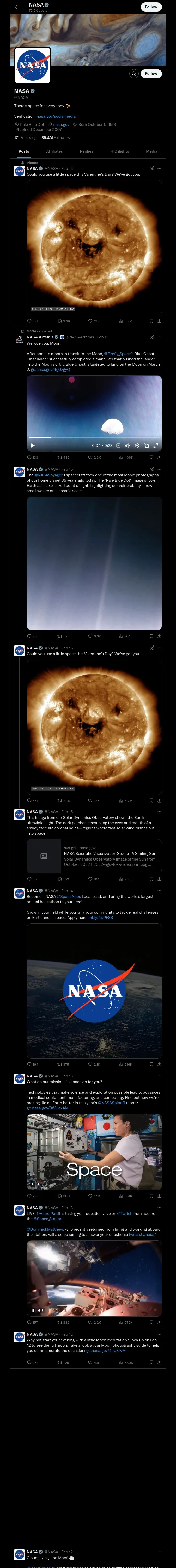Open more options on the NASA Artemis repost
Image resolution: width=176 pixels, height=1568 pixels.
160,337
